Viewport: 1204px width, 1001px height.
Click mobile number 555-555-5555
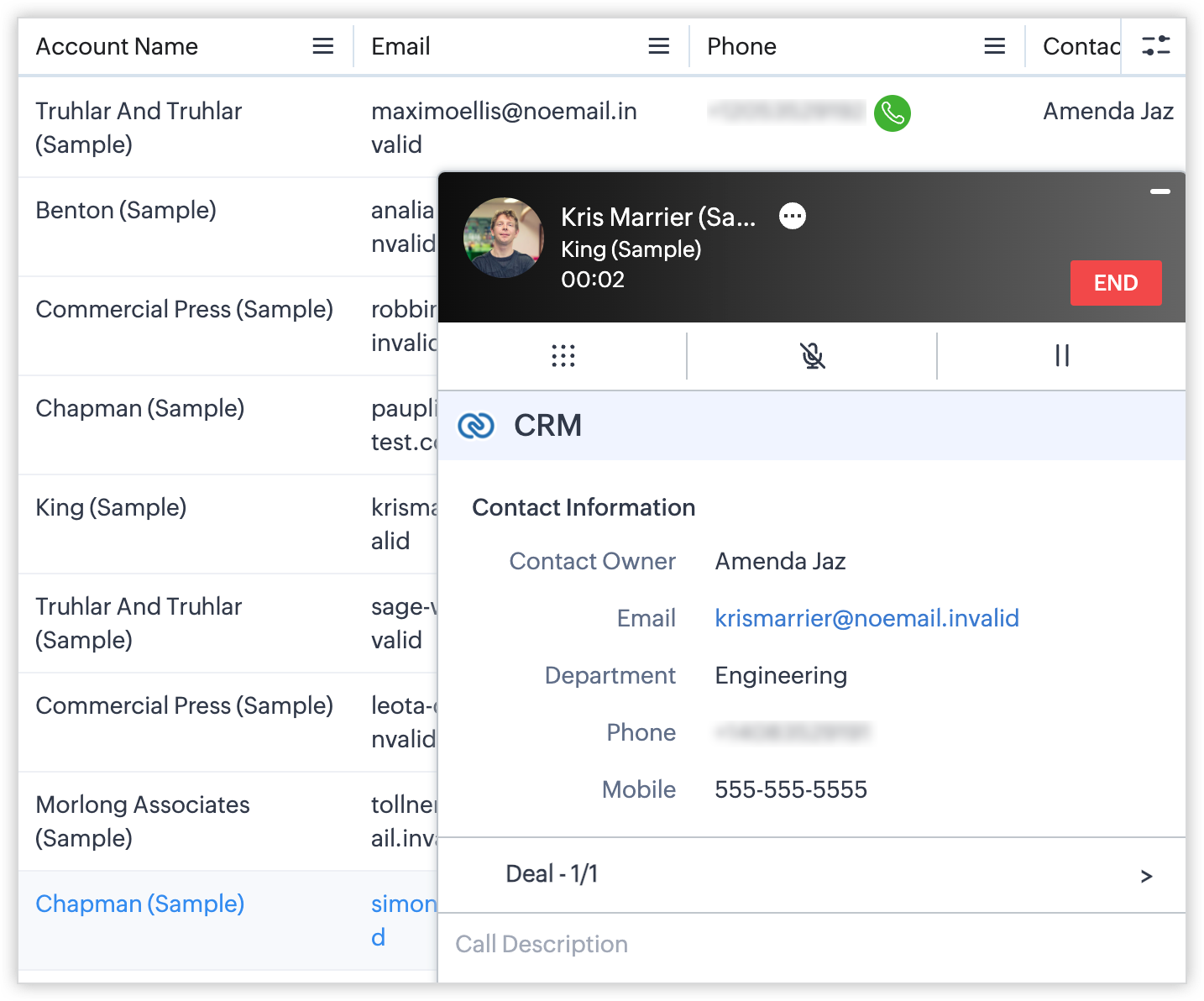pyautogui.click(x=791, y=789)
